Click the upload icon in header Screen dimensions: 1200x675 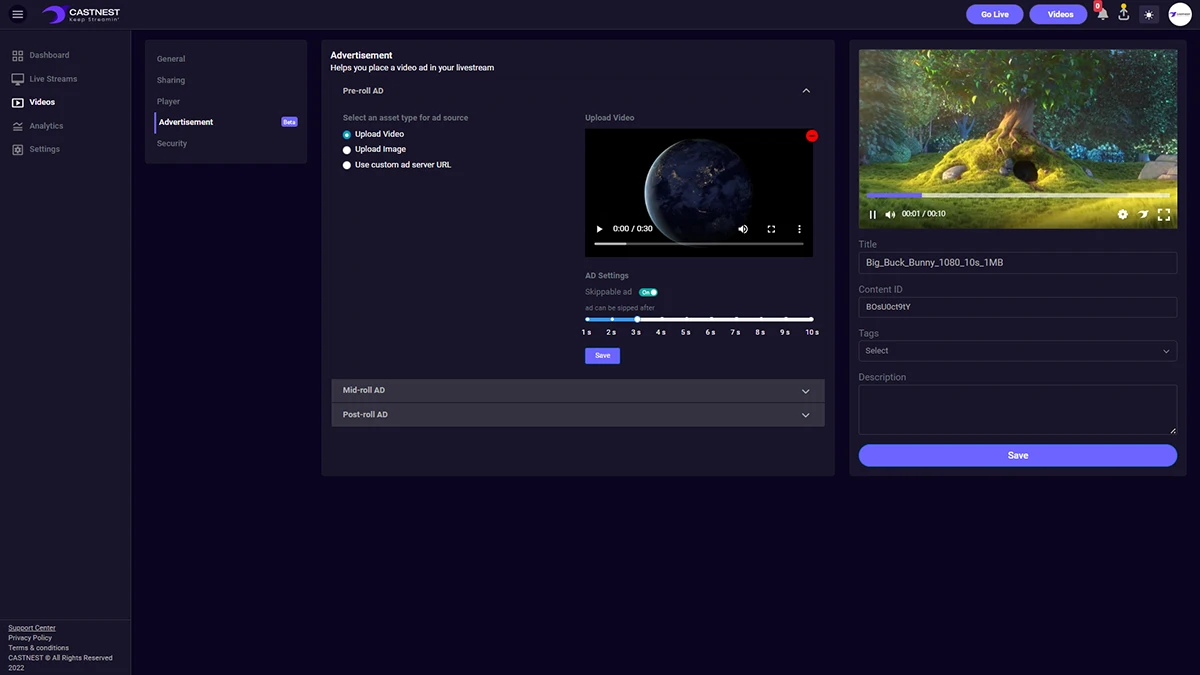point(1124,14)
